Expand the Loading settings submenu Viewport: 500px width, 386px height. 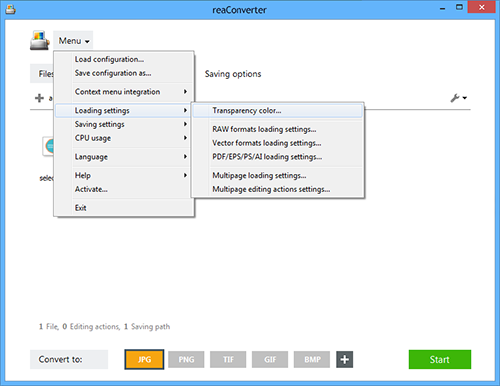(124, 110)
